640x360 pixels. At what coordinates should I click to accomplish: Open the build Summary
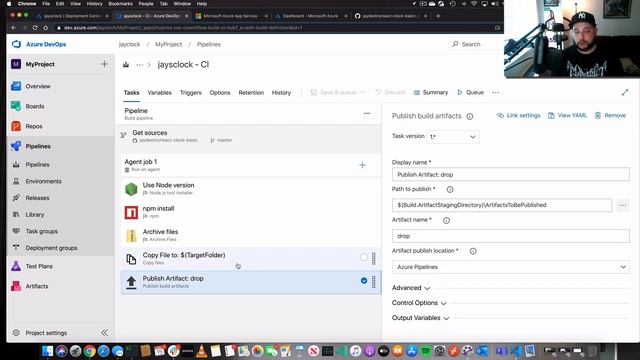431,93
